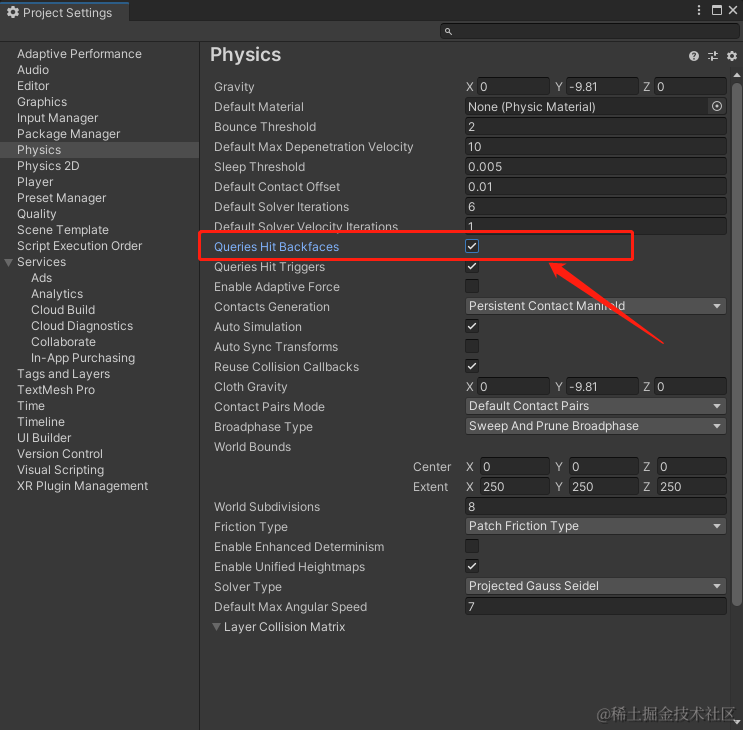
Task: Open Version Control settings
Action: point(60,454)
